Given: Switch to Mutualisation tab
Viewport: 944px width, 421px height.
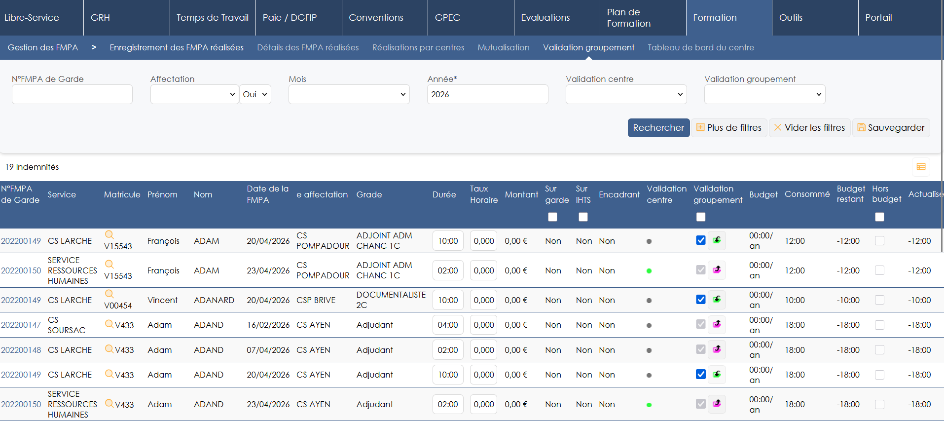Looking at the screenshot, I should click(x=503, y=48).
